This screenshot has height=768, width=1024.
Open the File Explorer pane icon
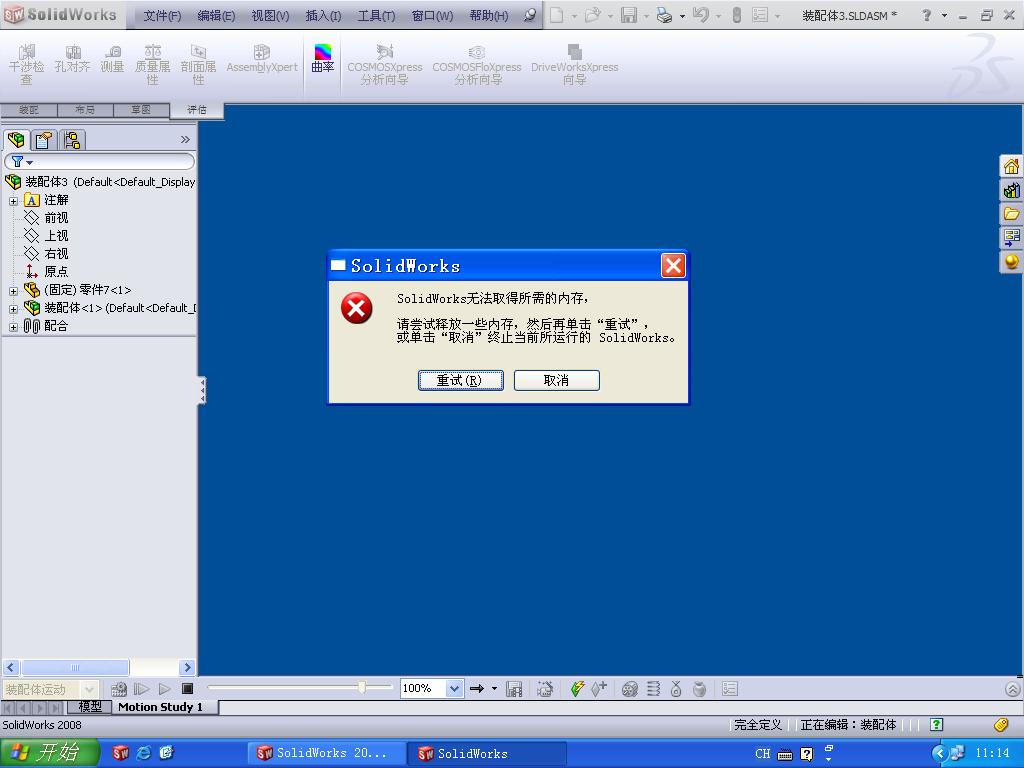tap(1011, 214)
